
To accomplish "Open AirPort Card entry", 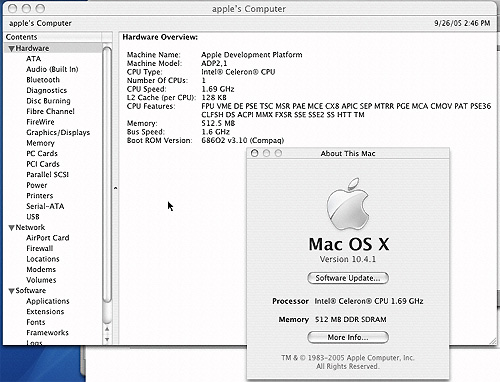I will pos(48,238).
